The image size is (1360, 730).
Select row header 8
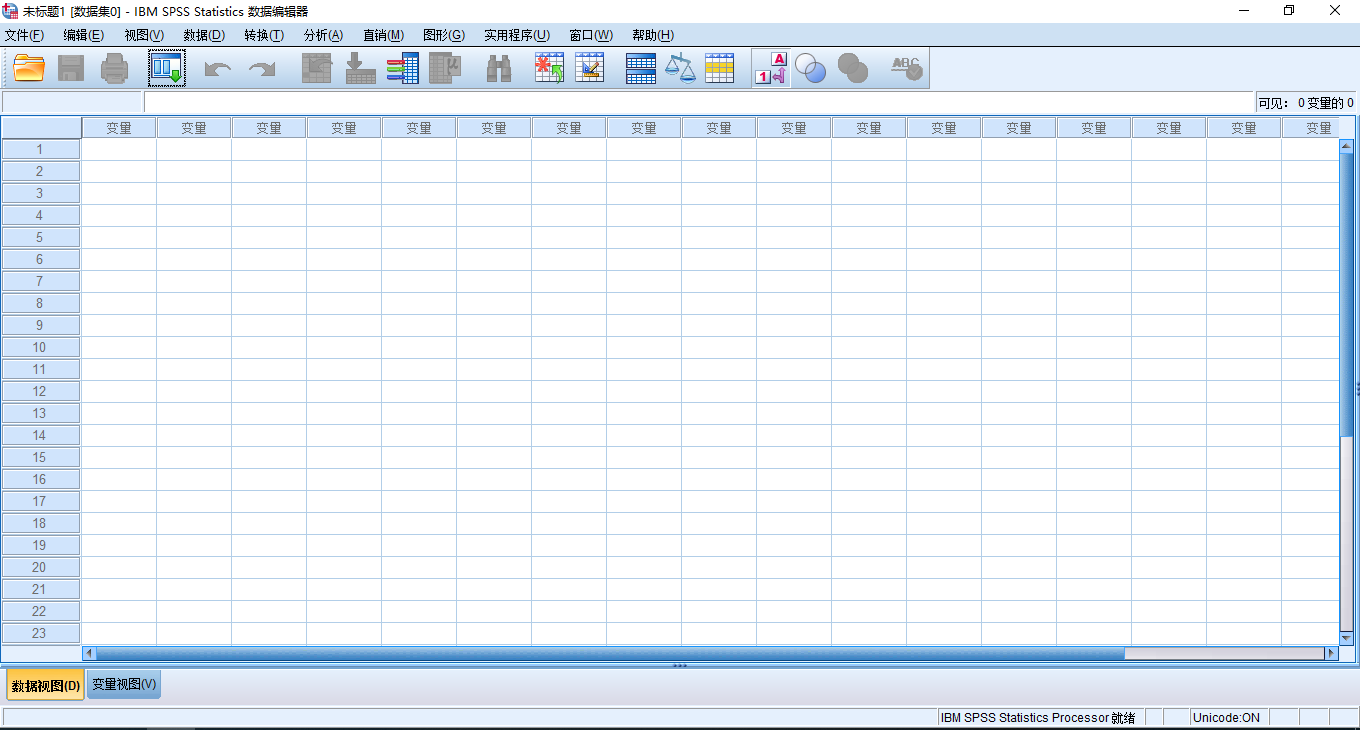40,303
